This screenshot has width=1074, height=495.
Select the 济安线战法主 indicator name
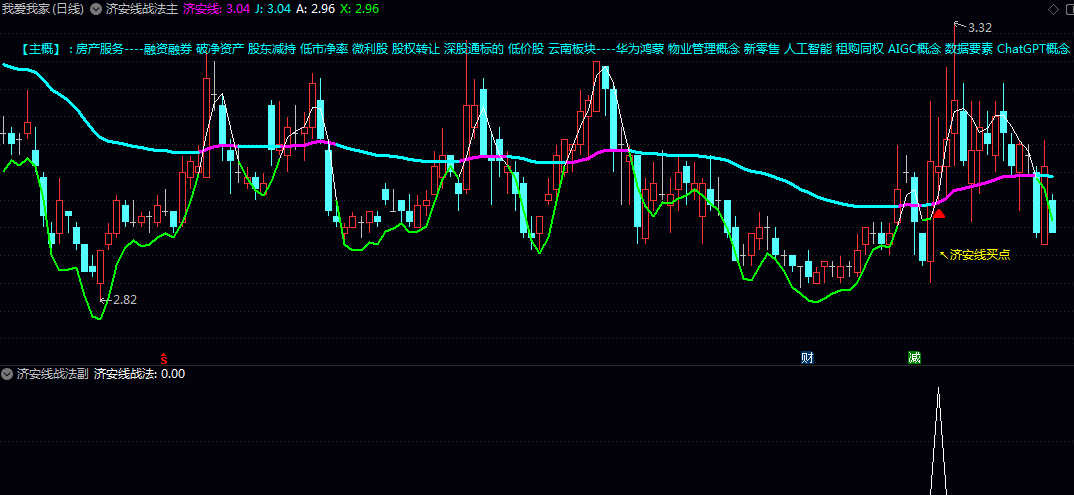pos(142,9)
